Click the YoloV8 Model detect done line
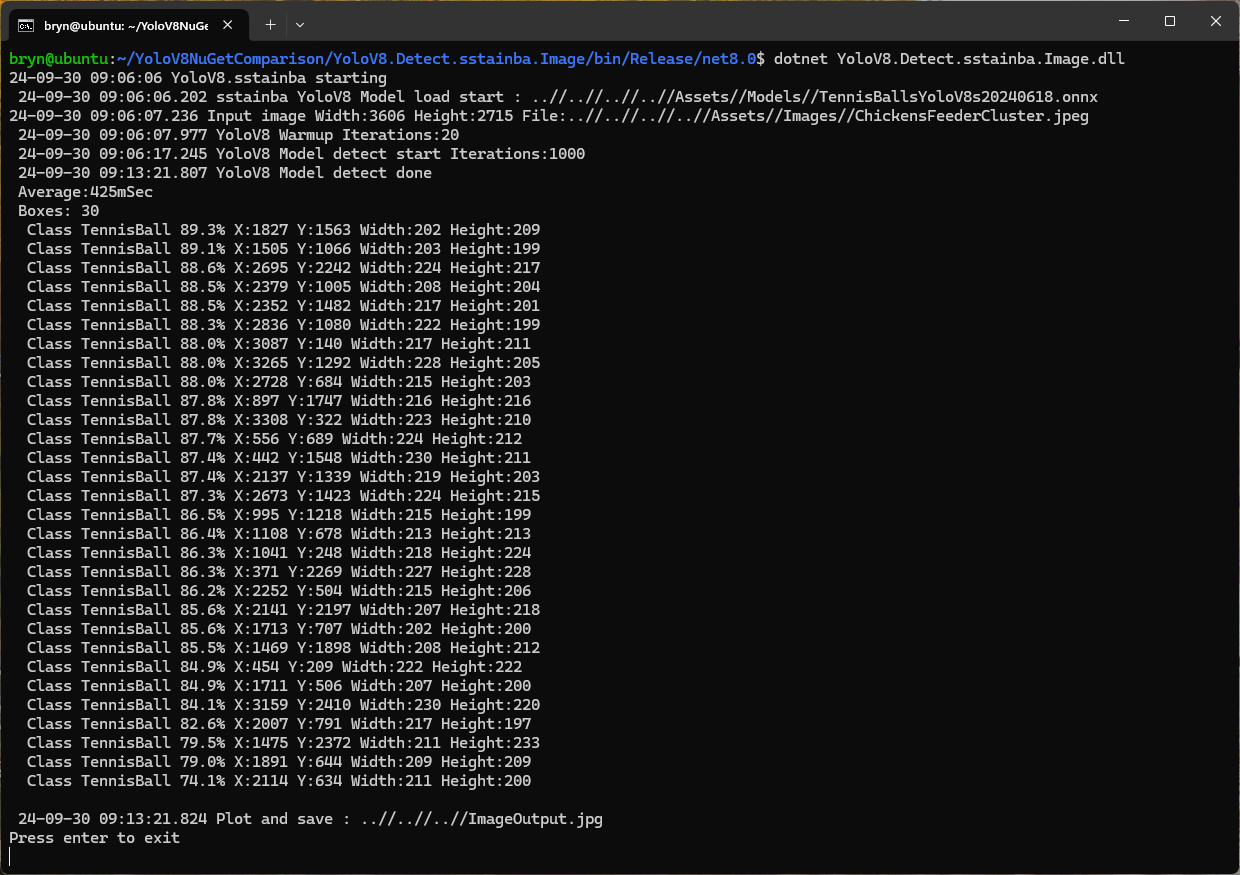 (224, 172)
